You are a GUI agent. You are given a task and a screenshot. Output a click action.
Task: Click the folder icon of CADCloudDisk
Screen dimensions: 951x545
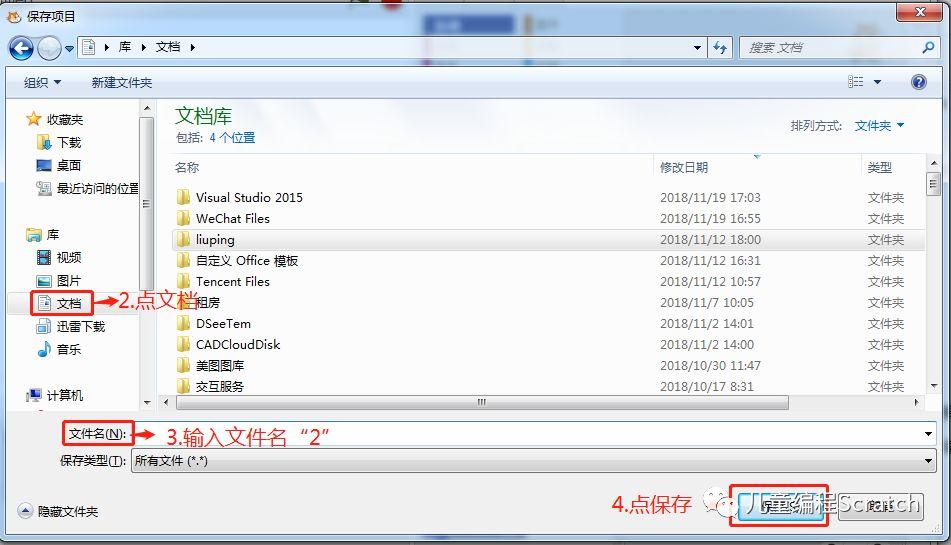pos(183,344)
